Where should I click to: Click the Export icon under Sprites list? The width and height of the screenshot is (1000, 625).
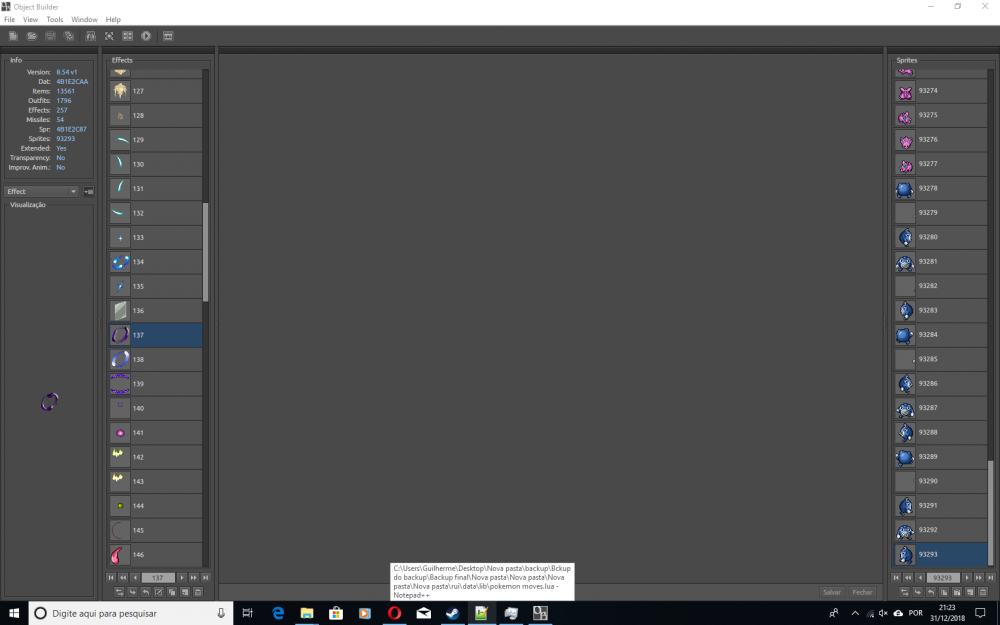click(x=930, y=592)
